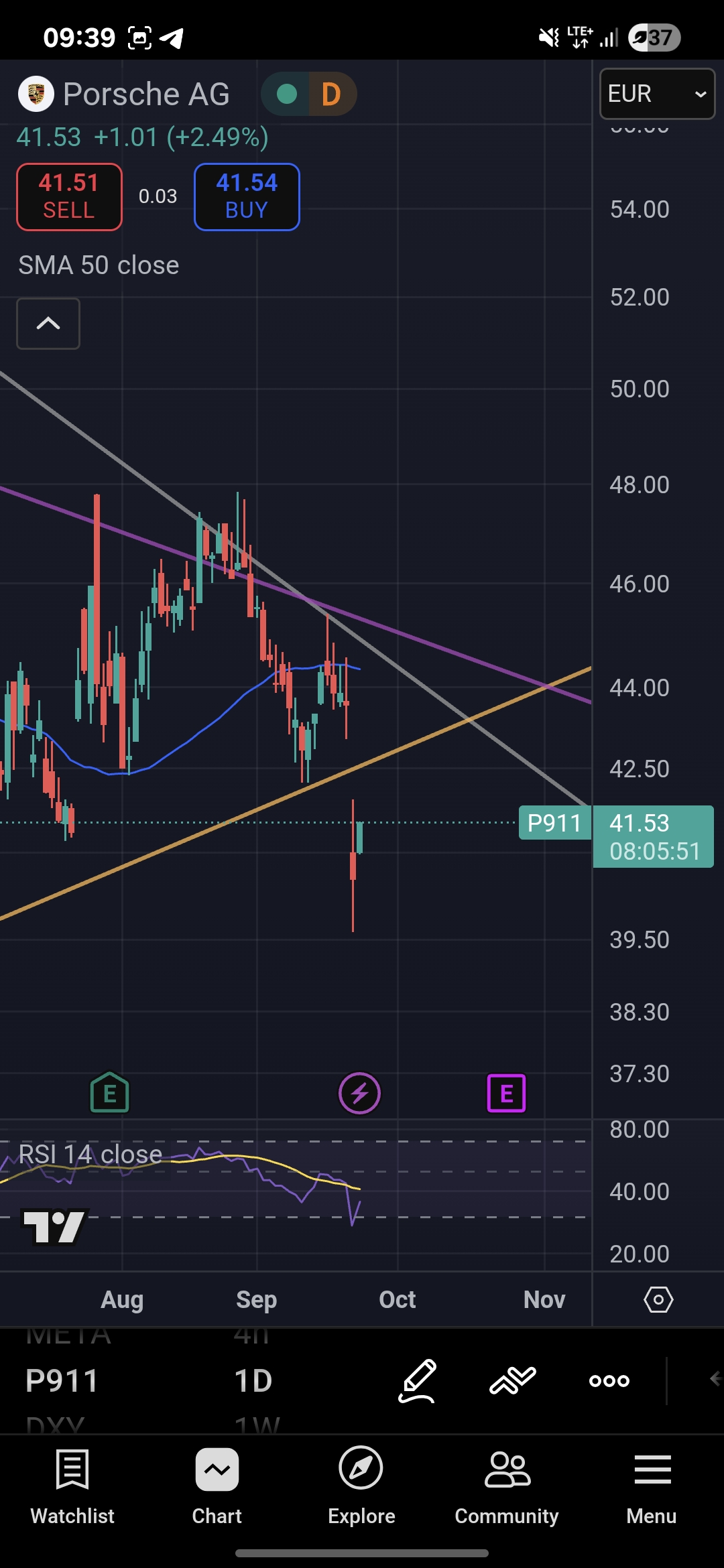Image resolution: width=724 pixels, height=1568 pixels.
Task: Tap the 41.53 +1.01 (+2.49%) price change
Action: 142,137
